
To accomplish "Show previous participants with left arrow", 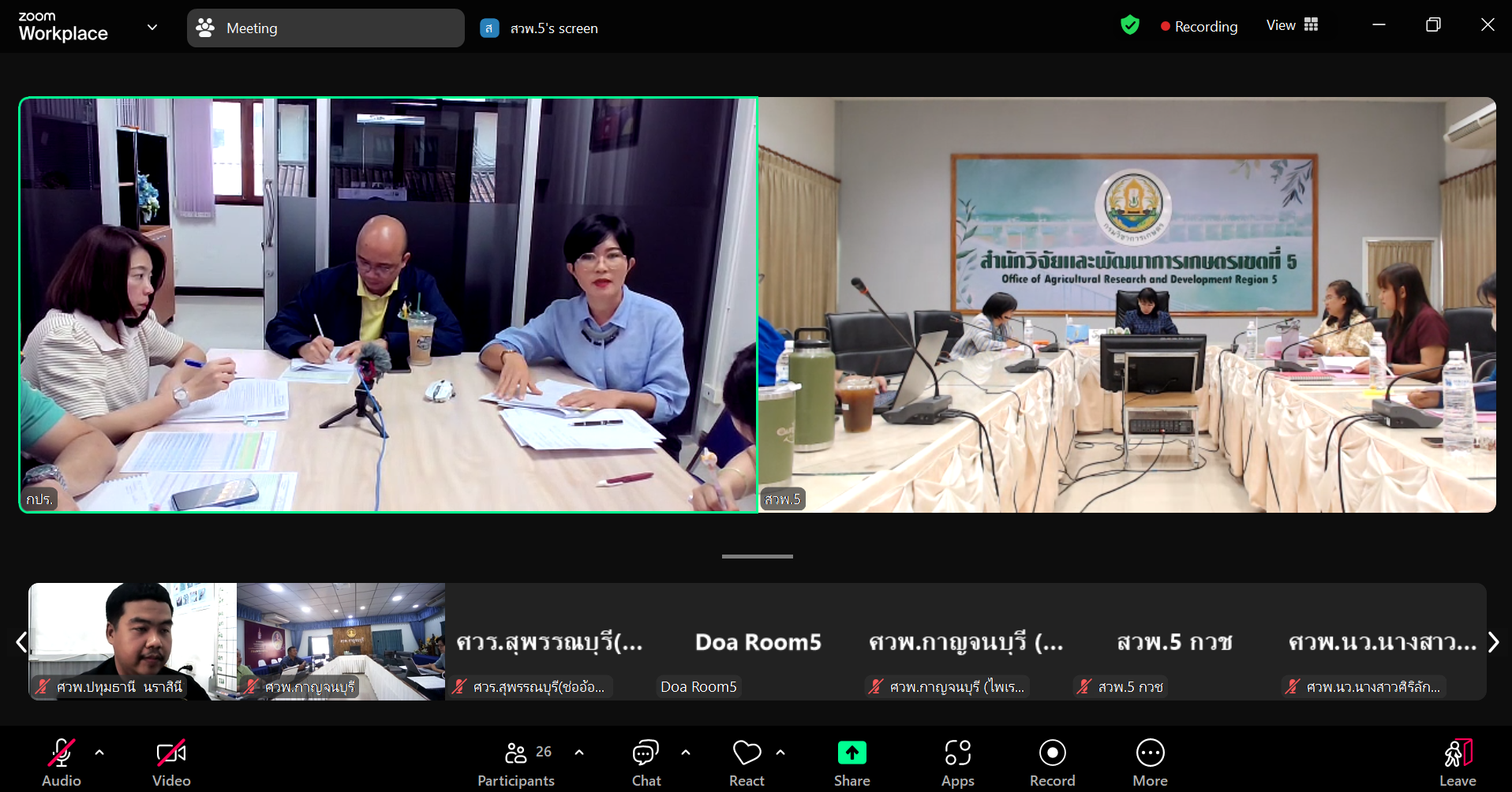I will point(21,642).
